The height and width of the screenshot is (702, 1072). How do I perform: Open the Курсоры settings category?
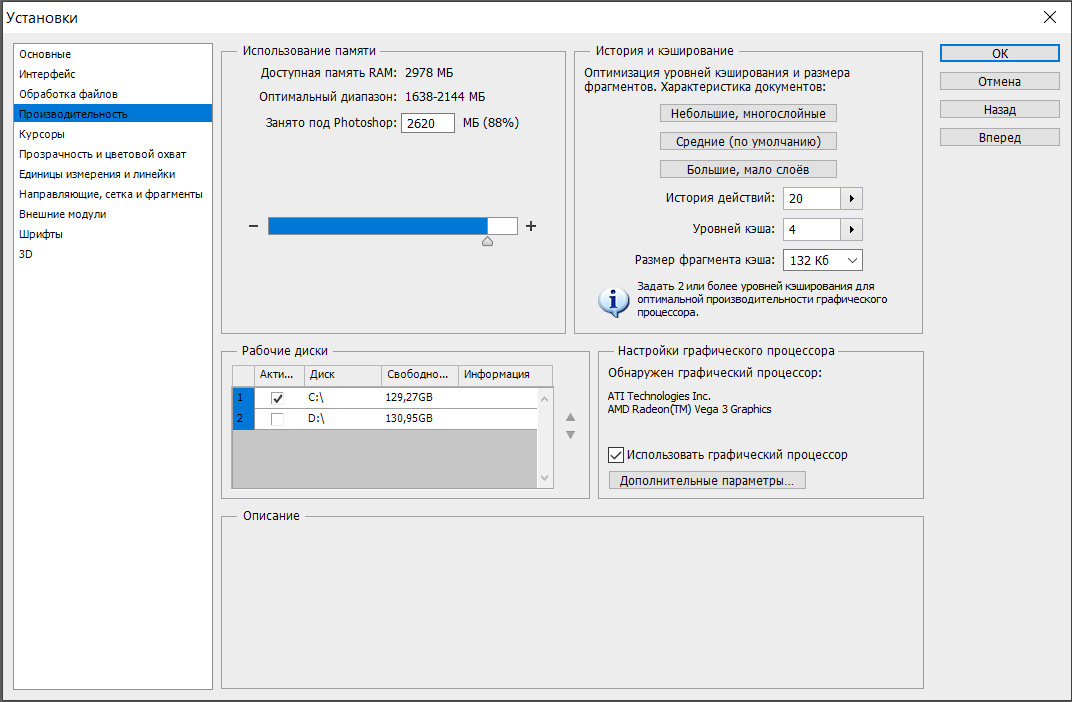pos(42,134)
